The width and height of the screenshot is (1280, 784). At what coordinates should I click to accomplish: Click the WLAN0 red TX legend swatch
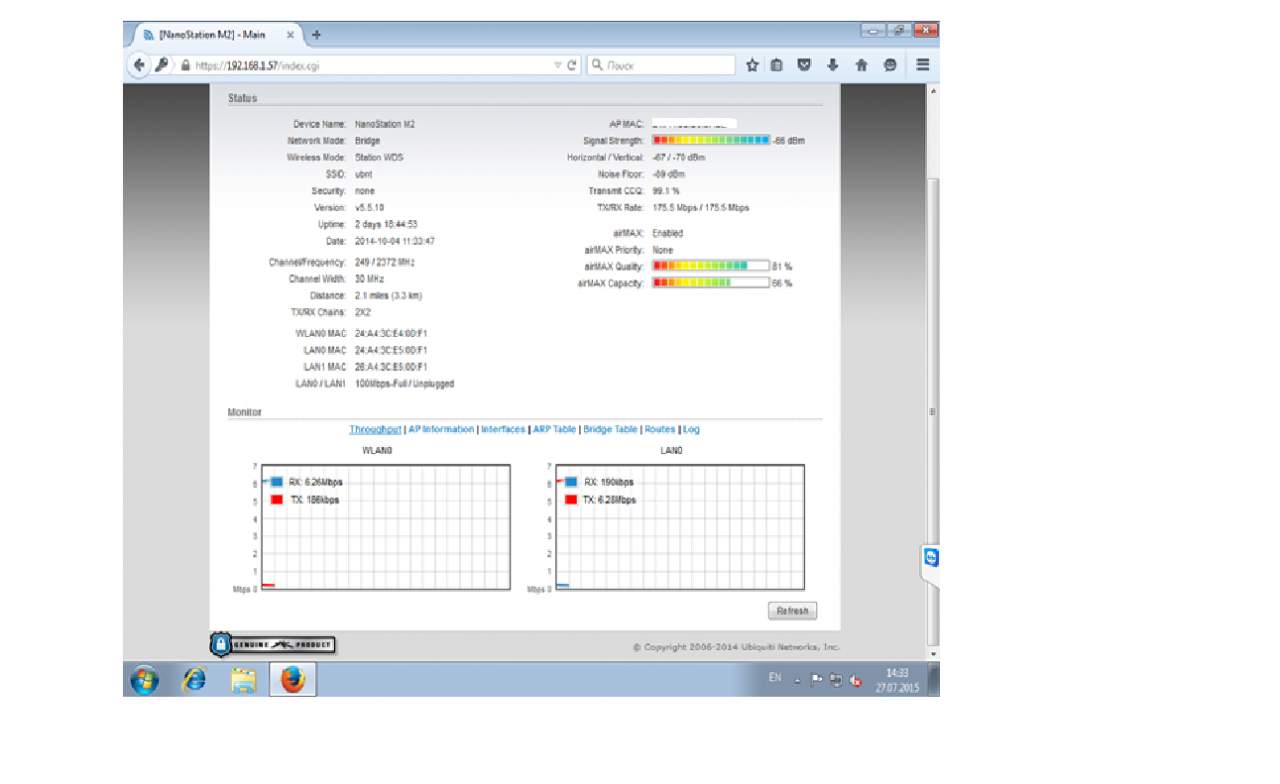point(277,500)
